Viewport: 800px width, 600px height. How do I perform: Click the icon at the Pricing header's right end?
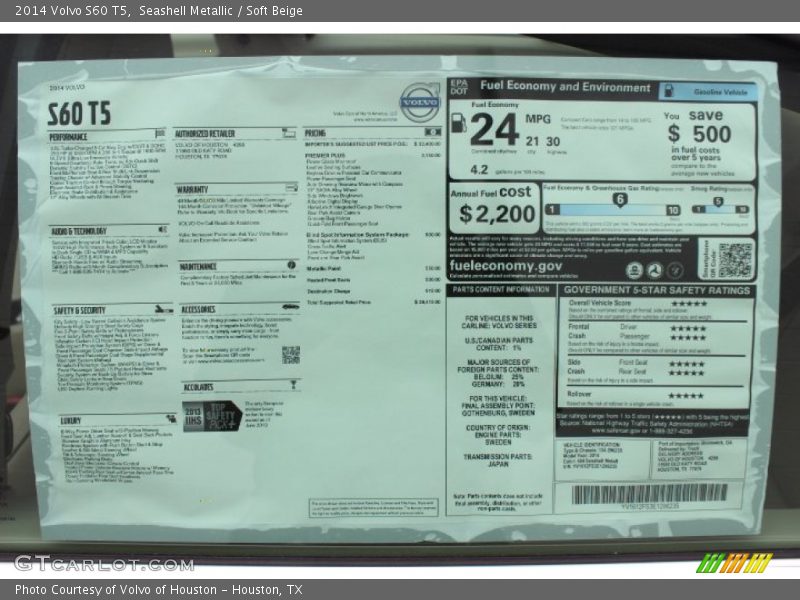click(433, 132)
